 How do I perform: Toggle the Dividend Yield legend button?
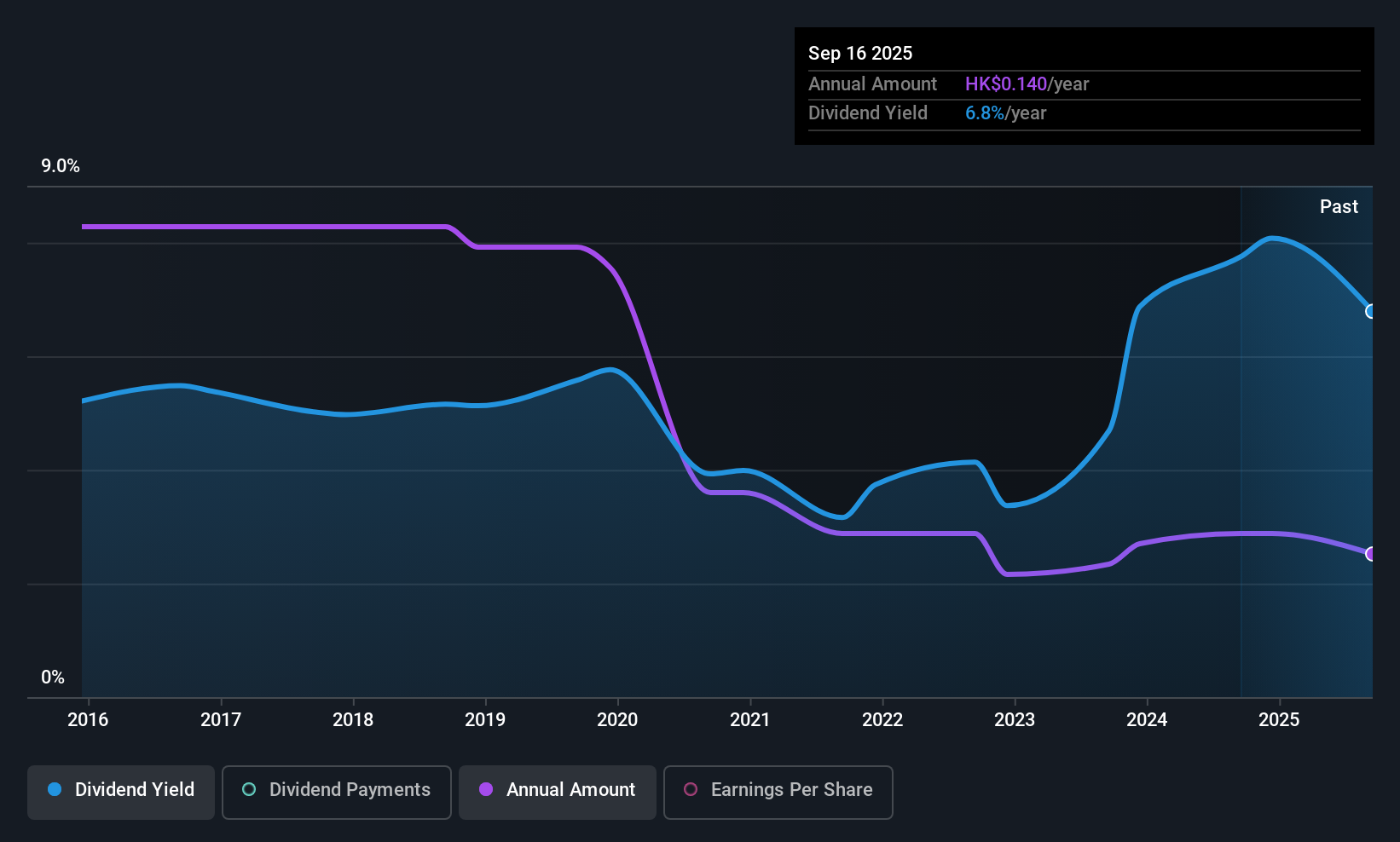click(x=121, y=792)
